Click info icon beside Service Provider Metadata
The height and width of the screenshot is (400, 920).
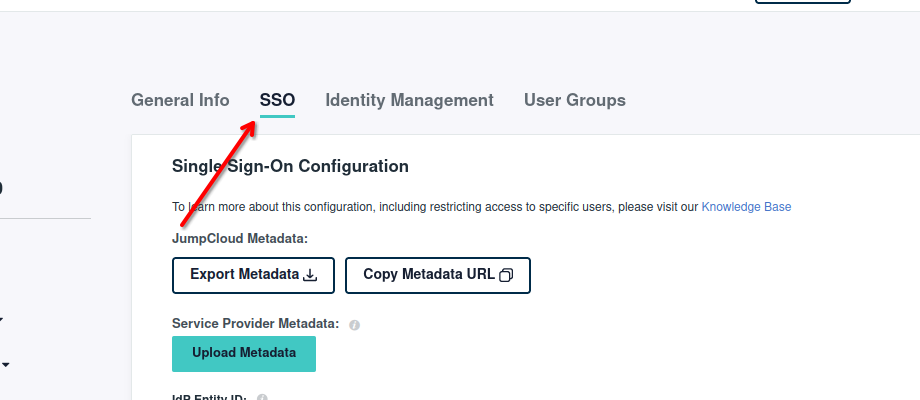pyautogui.click(x=354, y=325)
